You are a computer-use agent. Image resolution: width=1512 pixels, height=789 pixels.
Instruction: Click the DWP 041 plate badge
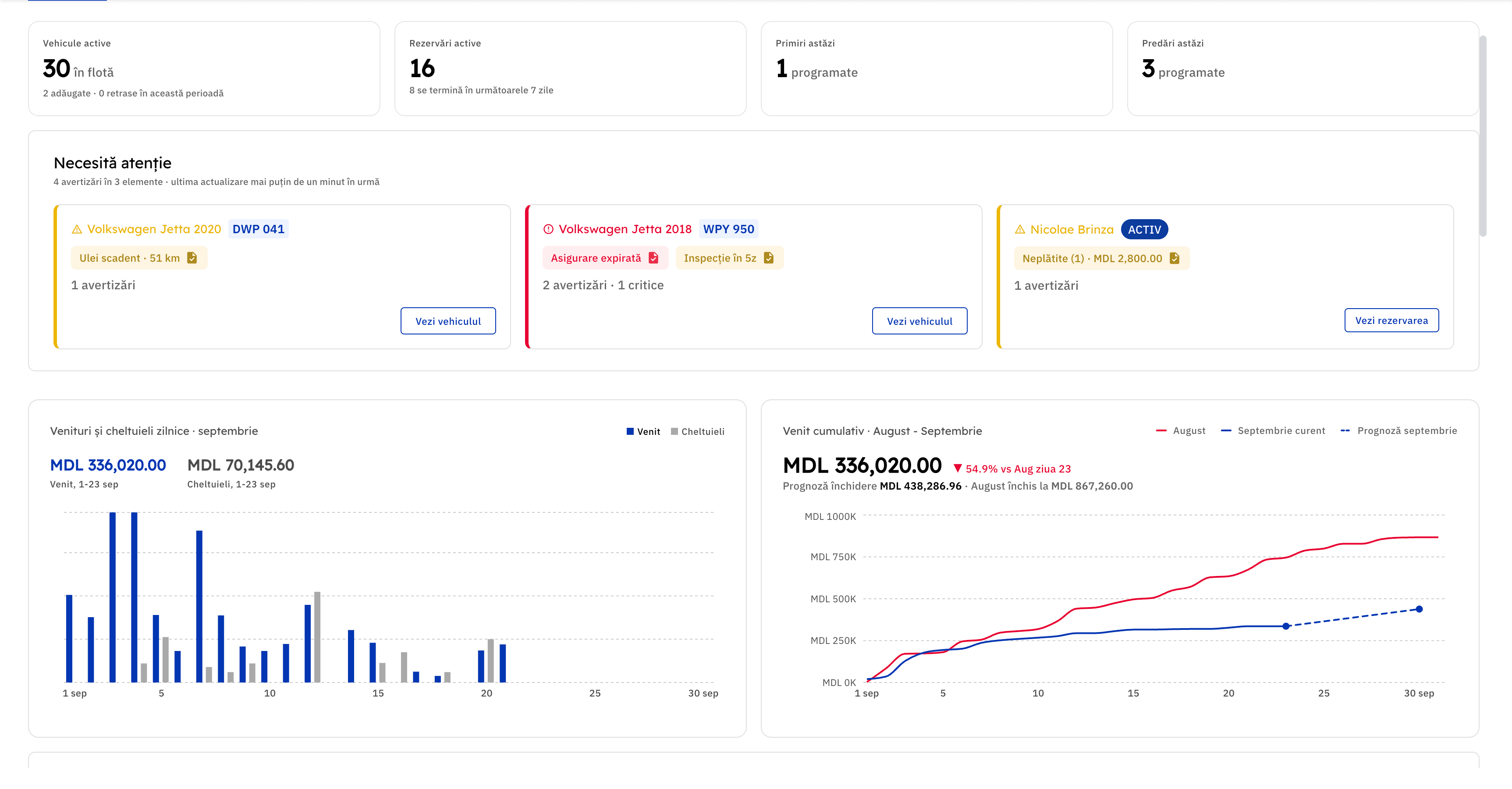tap(258, 229)
